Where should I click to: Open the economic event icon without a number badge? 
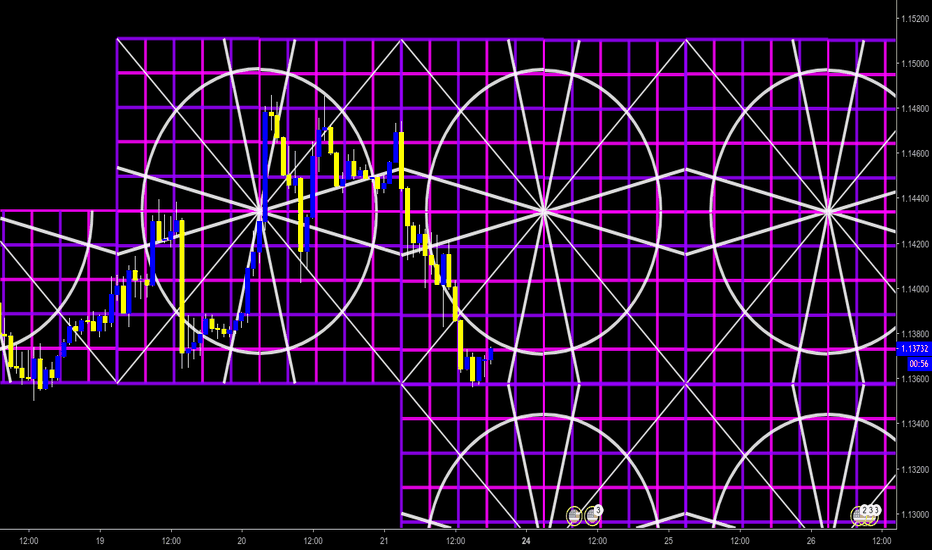click(574, 517)
